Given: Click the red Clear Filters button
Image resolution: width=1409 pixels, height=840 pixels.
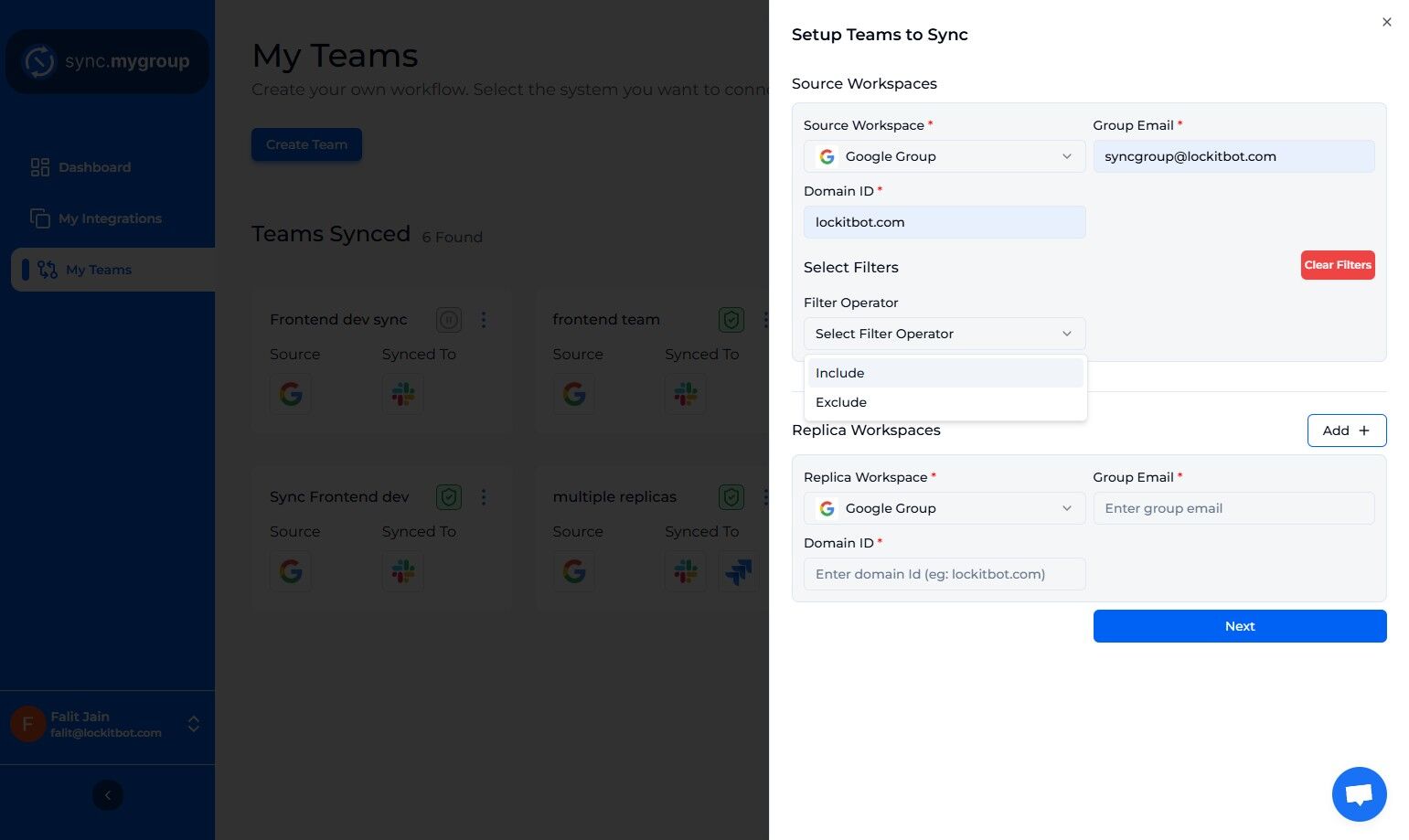Looking at the screenshot, I should pyautogui.click(x=1338, y=265).
